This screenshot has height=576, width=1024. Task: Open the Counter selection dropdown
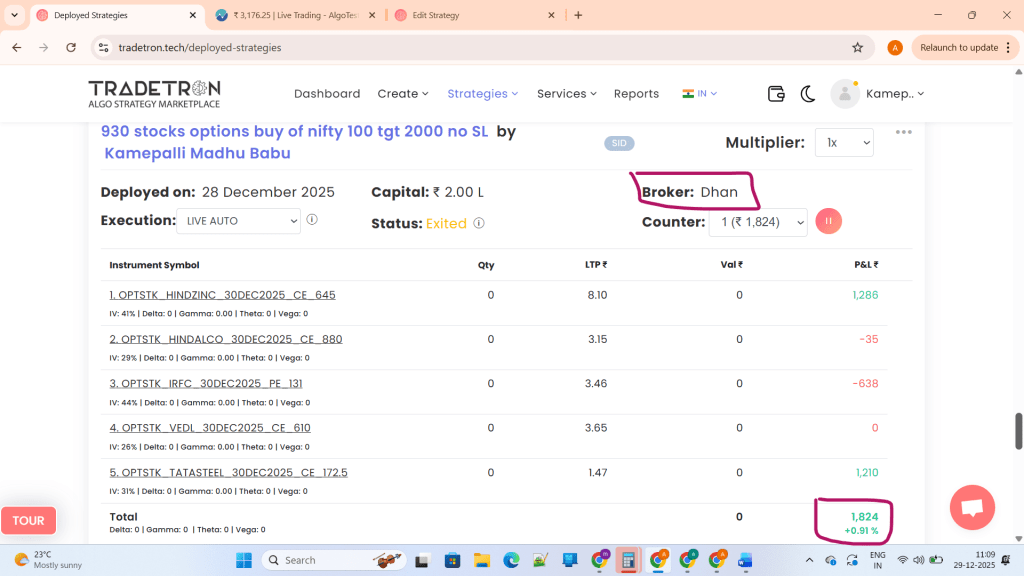click(757, 222)
